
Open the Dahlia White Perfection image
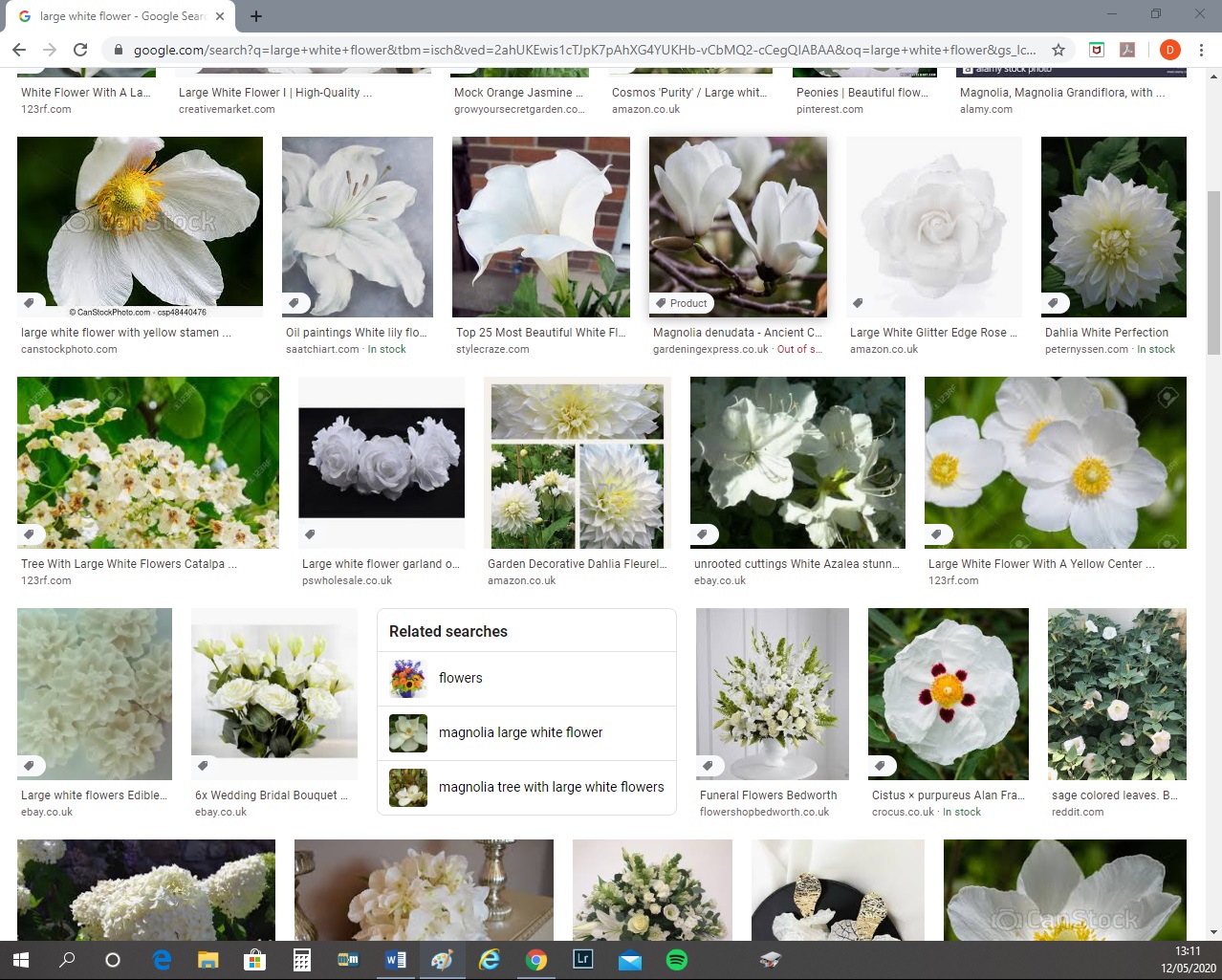[1113, 227]
